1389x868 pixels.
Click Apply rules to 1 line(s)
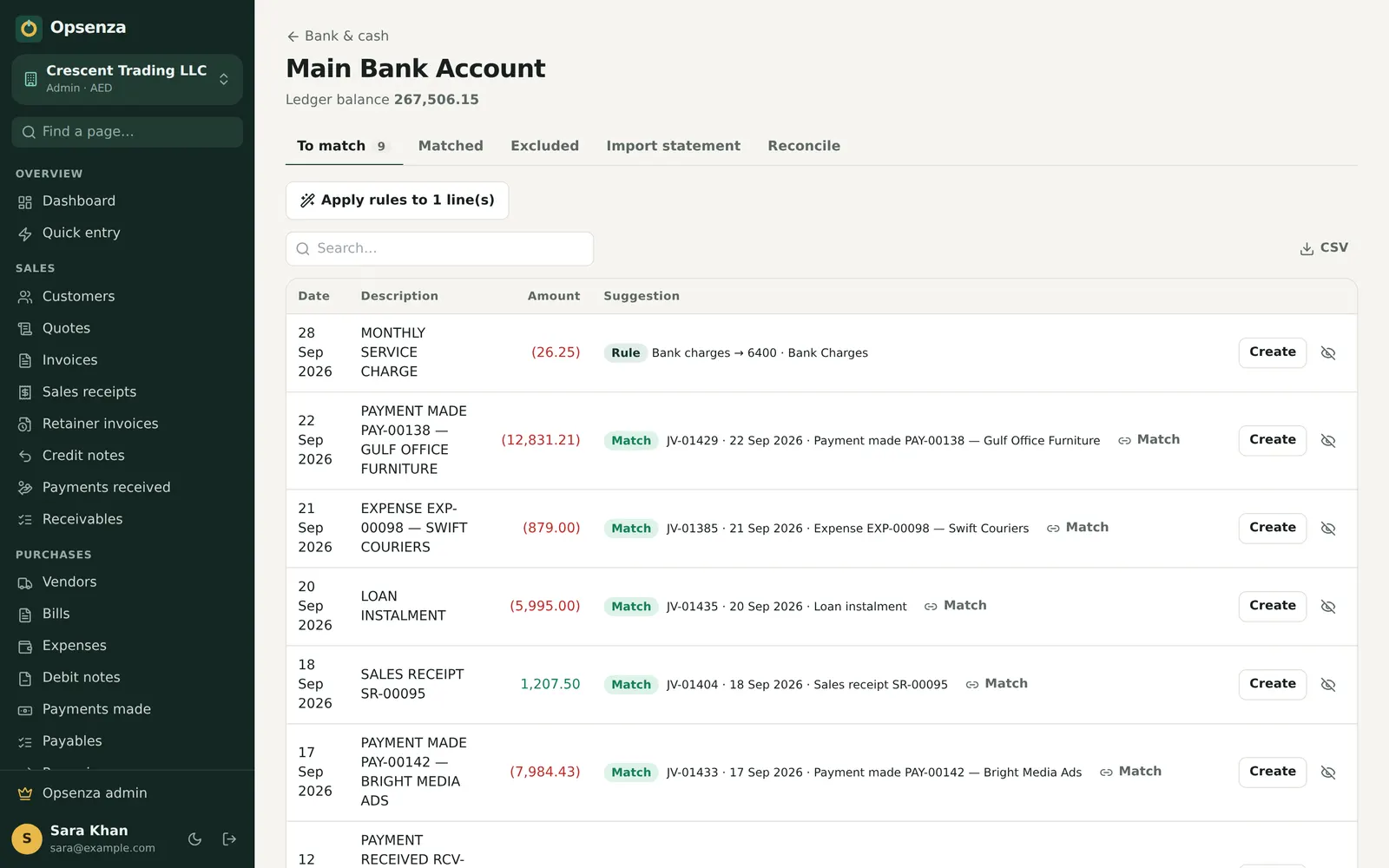pyautogui.click(x=398, y=201)
